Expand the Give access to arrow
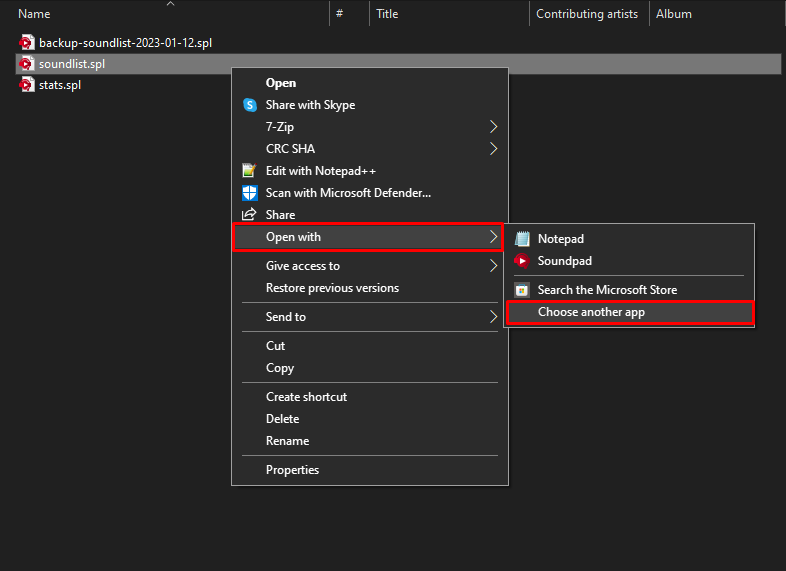The image size is (786, 571). pos(493,266)
